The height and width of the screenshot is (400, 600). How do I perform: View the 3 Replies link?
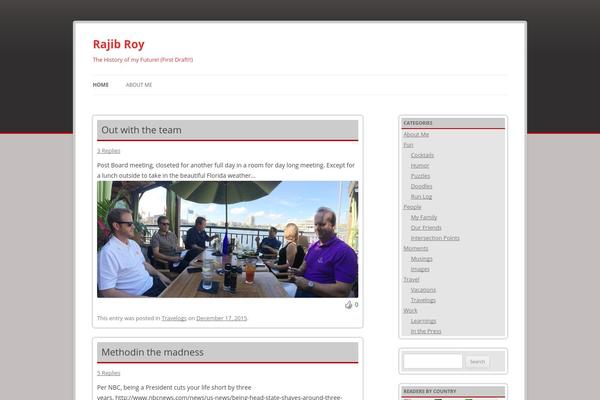109,151
